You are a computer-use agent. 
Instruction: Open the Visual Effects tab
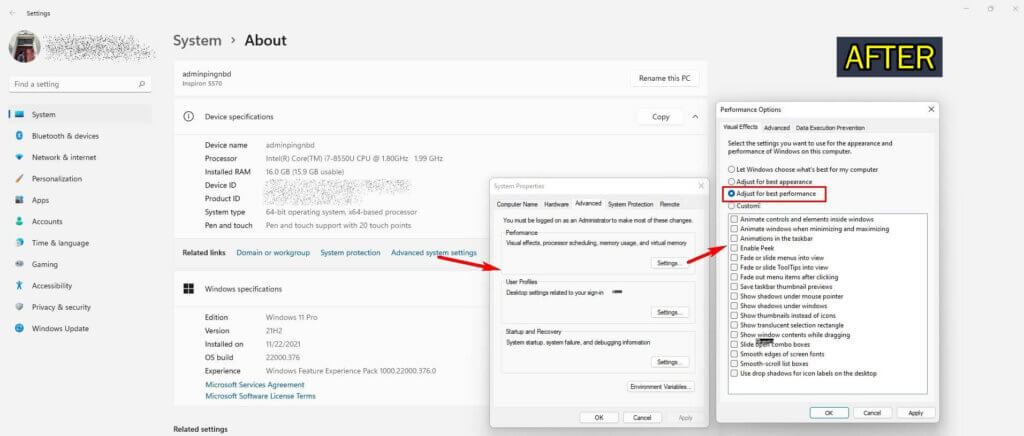pyautogui.click(x=741, y=127)
